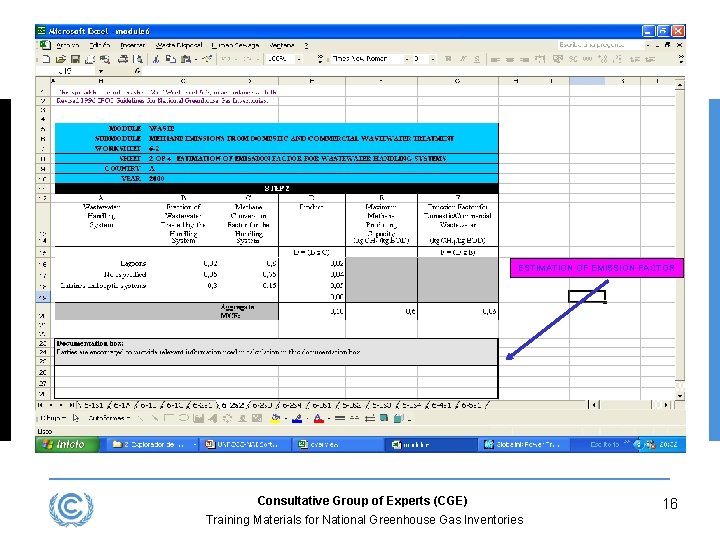Toggle Italic formatting
This screenshot has height=540, width=720.
click(x=463, y=59)
